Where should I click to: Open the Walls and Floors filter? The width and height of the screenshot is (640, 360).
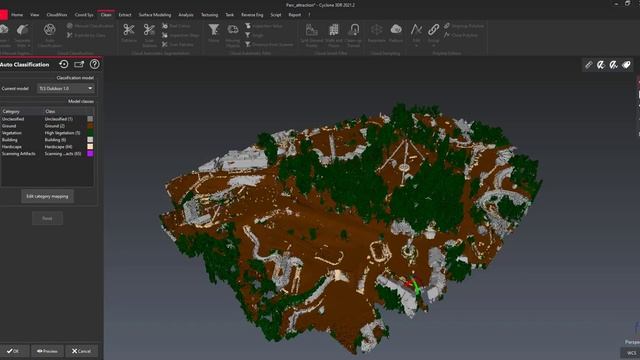click(x=333, y=35)
